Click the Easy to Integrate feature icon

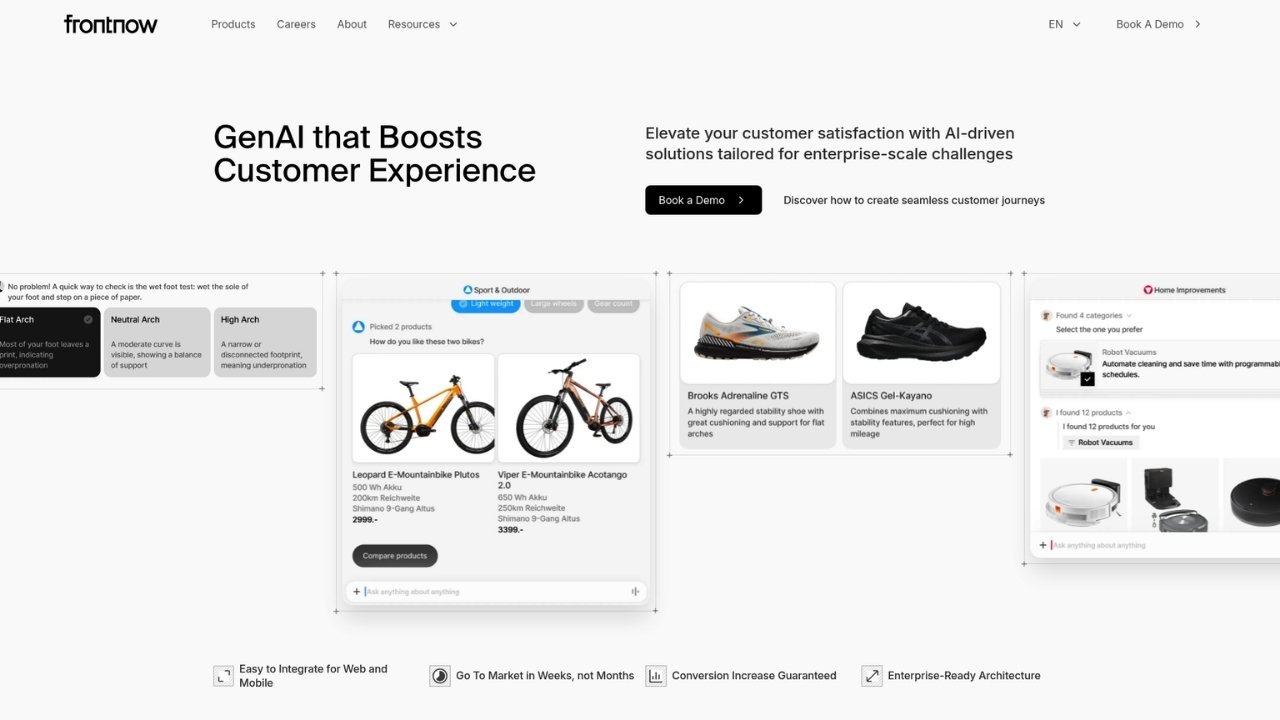tap(223, 676)
